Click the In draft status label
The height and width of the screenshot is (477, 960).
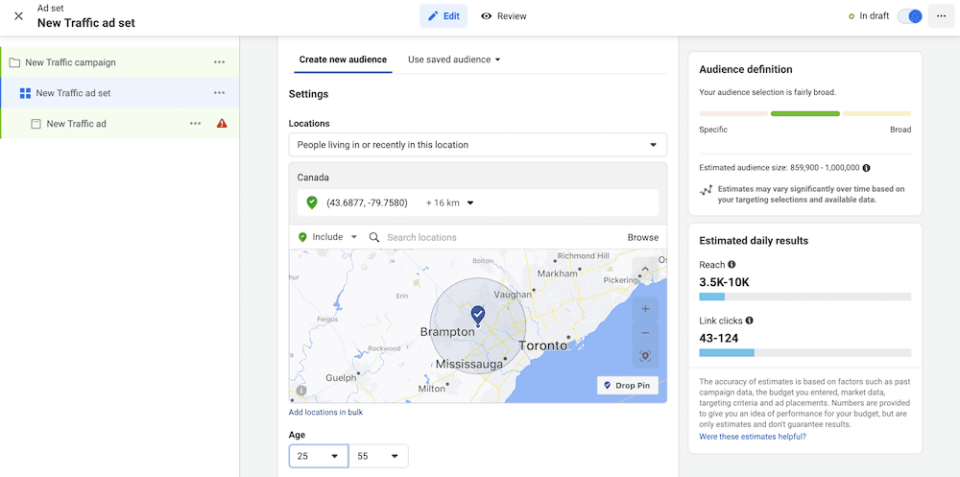tap(874, 16)
